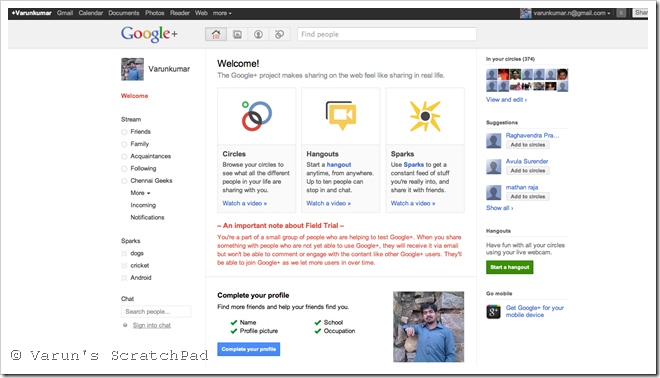660x378 pixels.
Task: Watch a video under Hangouts
Action: pyautogui.click(x=328, y=203)
